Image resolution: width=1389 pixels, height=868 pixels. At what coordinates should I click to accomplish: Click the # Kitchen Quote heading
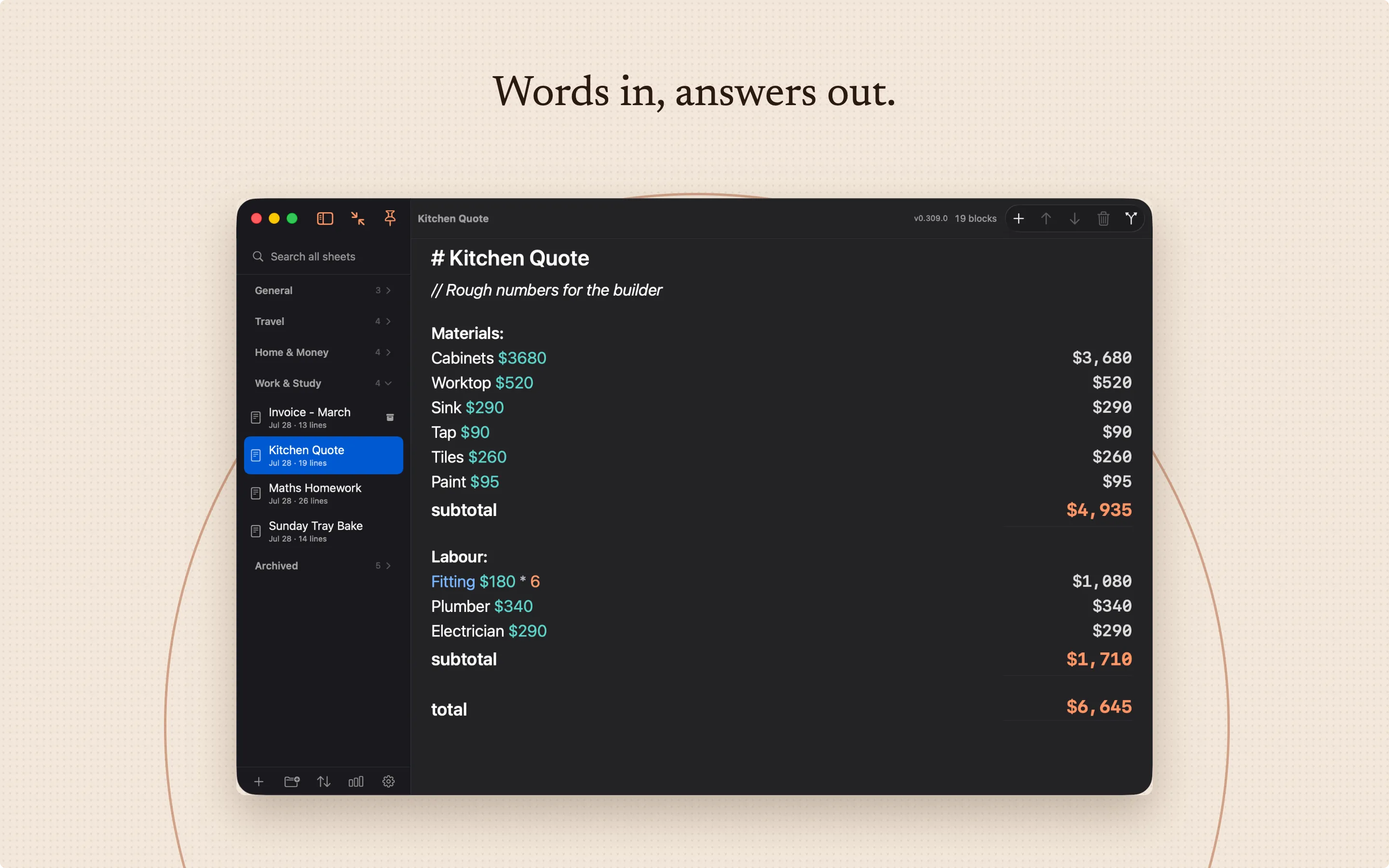[510, 258]
